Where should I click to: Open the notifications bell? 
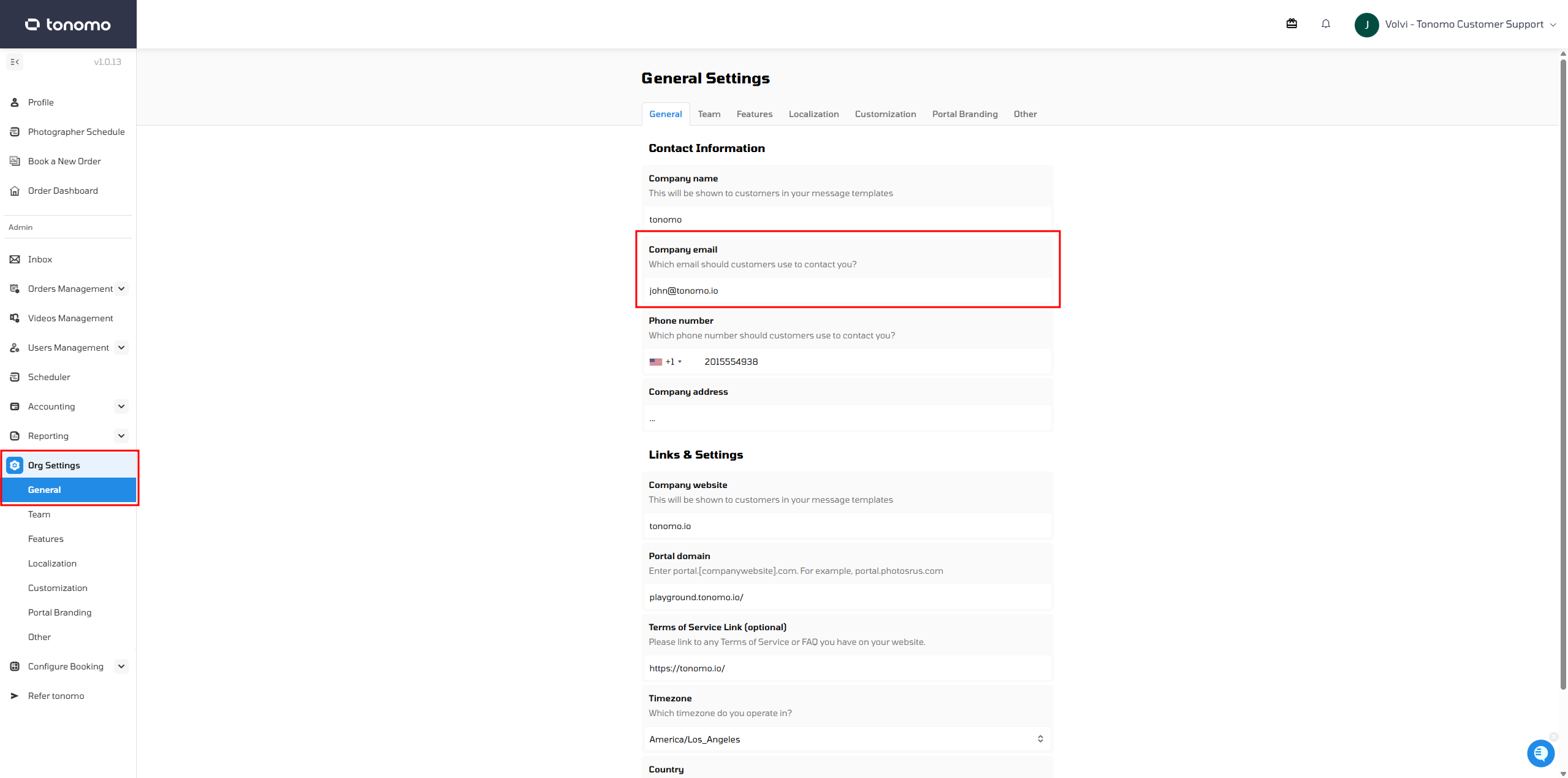tap(1326, 24)
